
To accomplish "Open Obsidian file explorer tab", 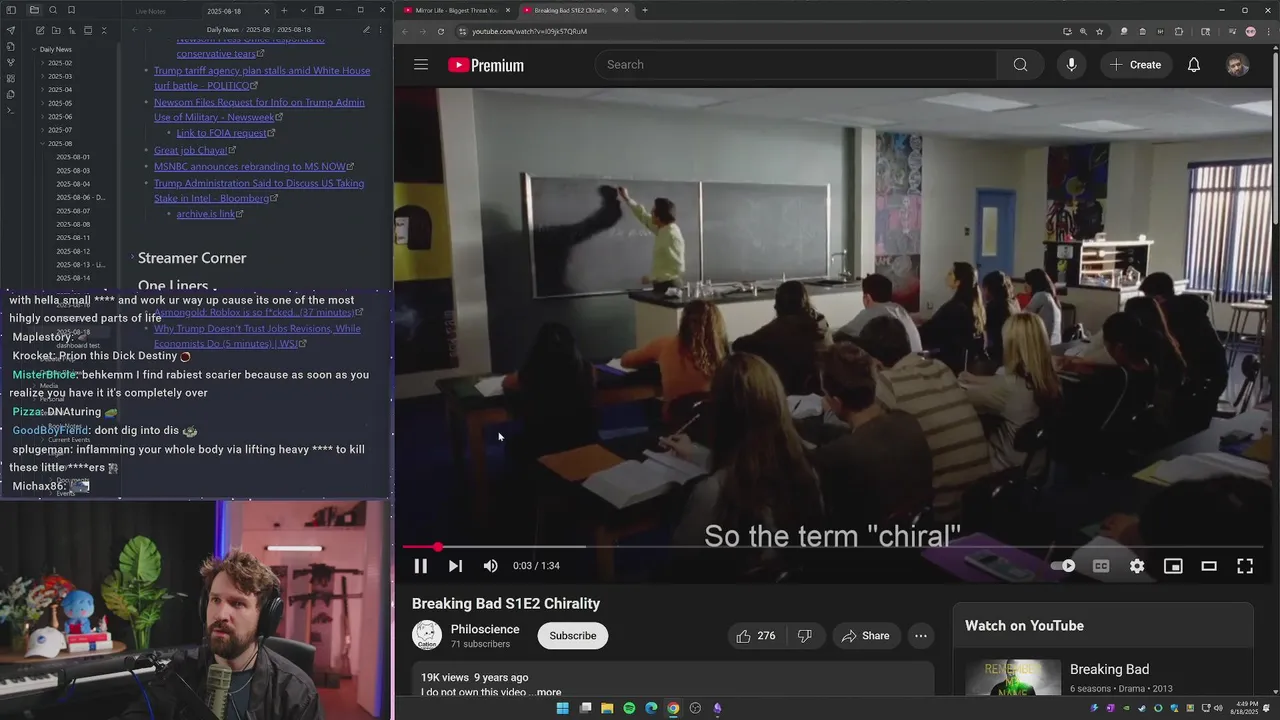I will (34, 10).
